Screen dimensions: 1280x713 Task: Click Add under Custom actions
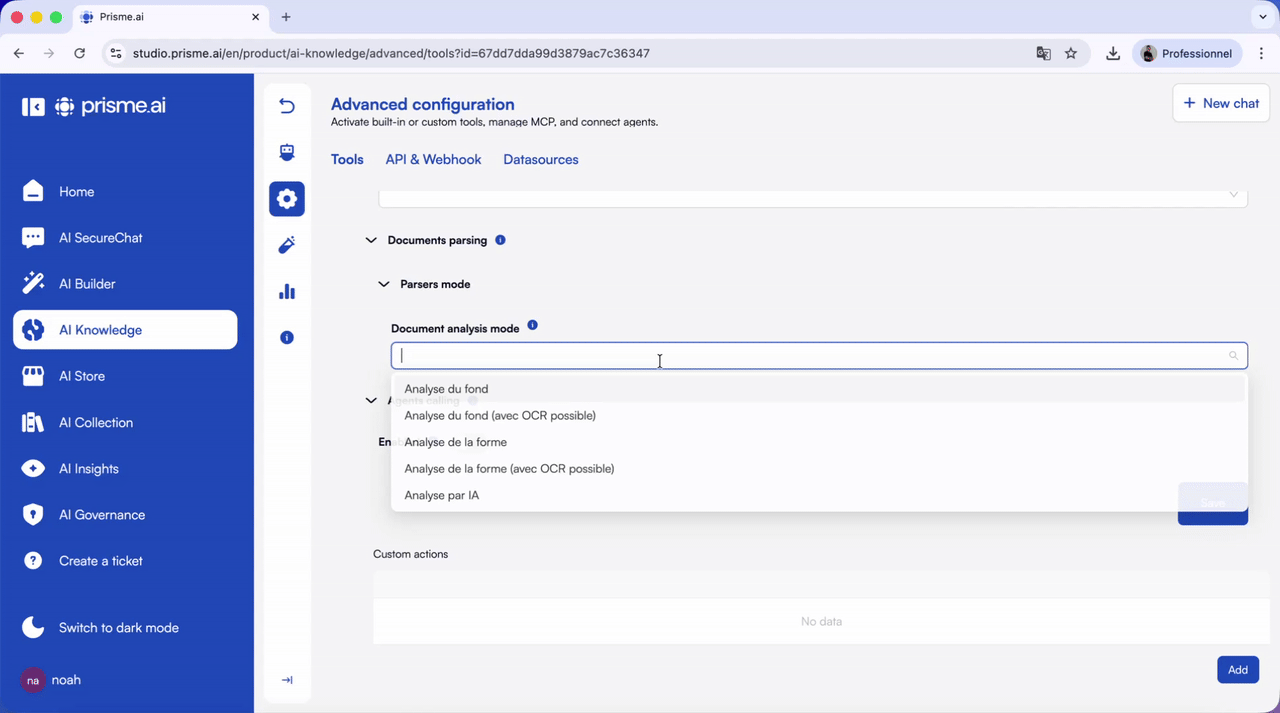click(1237, 670)
